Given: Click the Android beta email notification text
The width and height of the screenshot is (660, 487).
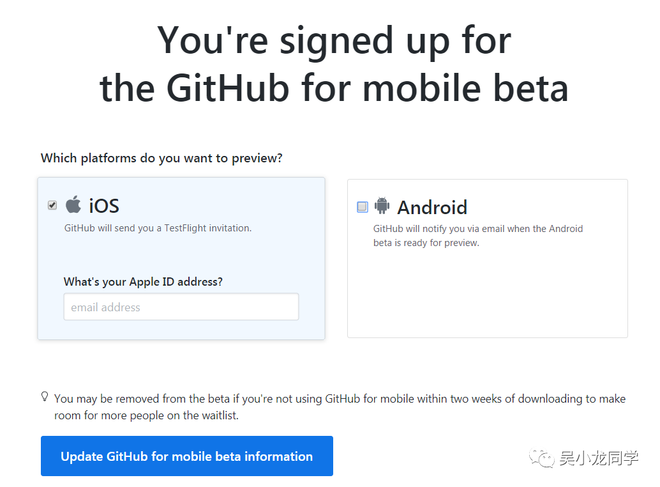Looking at the screenshot, I should pyautogui.click(x=478, y=236).
